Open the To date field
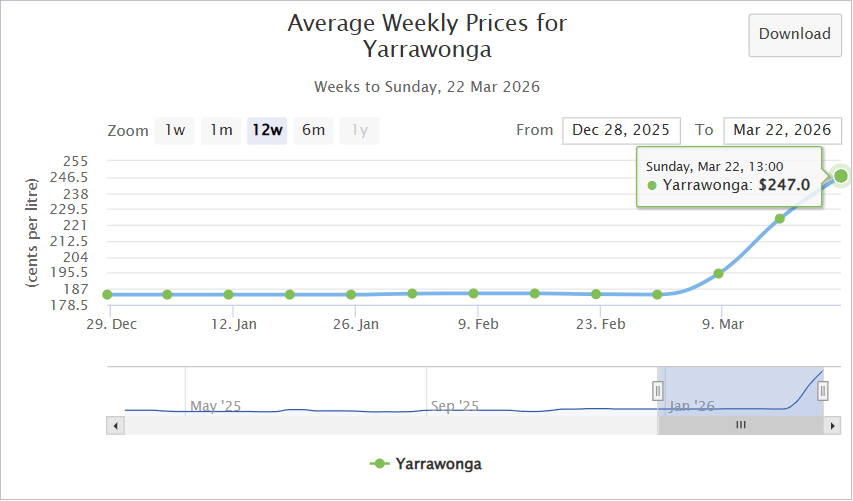The image size is (853, 501). (782, 130)
